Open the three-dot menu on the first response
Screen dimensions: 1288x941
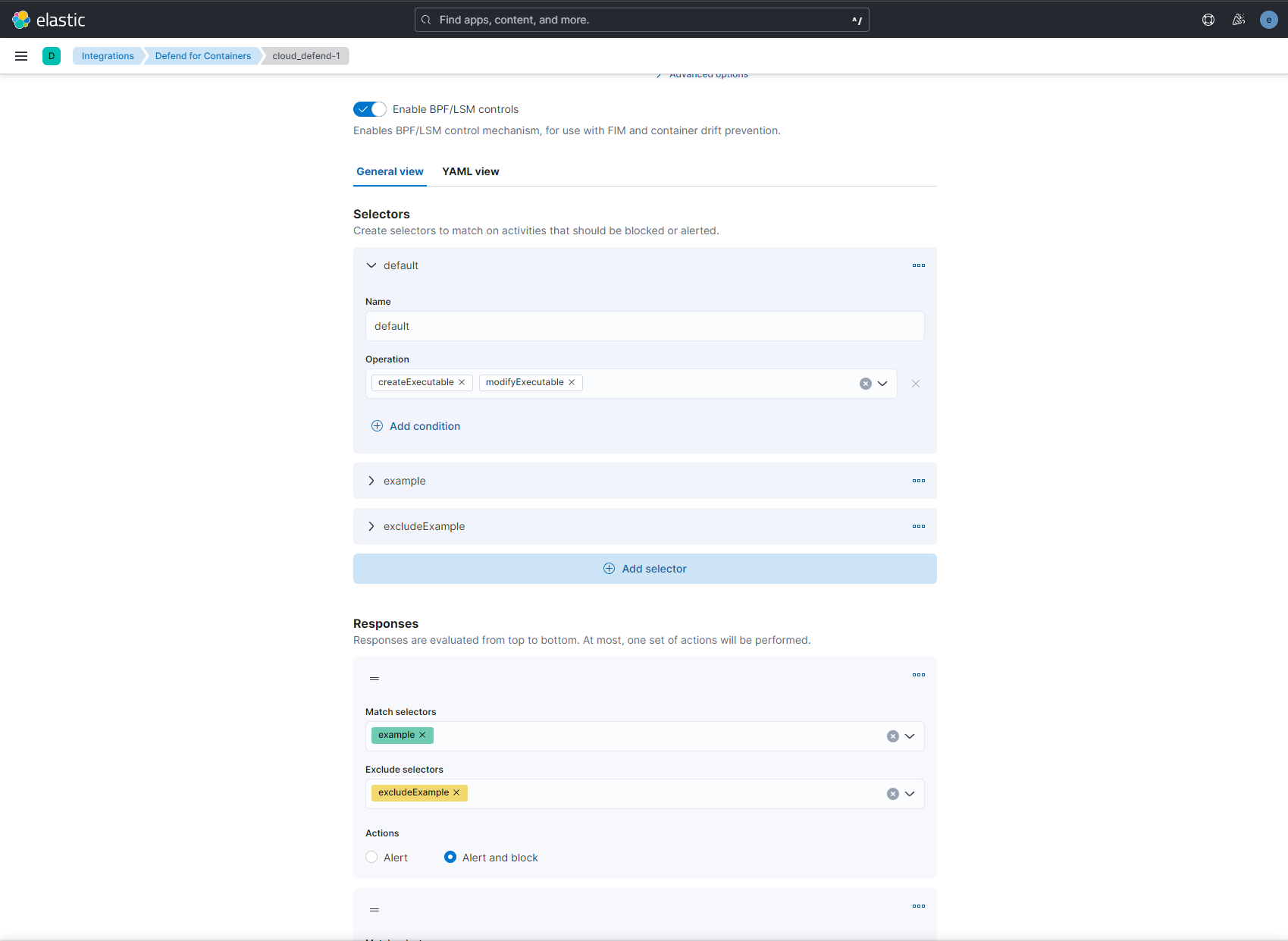pos(918,674)
